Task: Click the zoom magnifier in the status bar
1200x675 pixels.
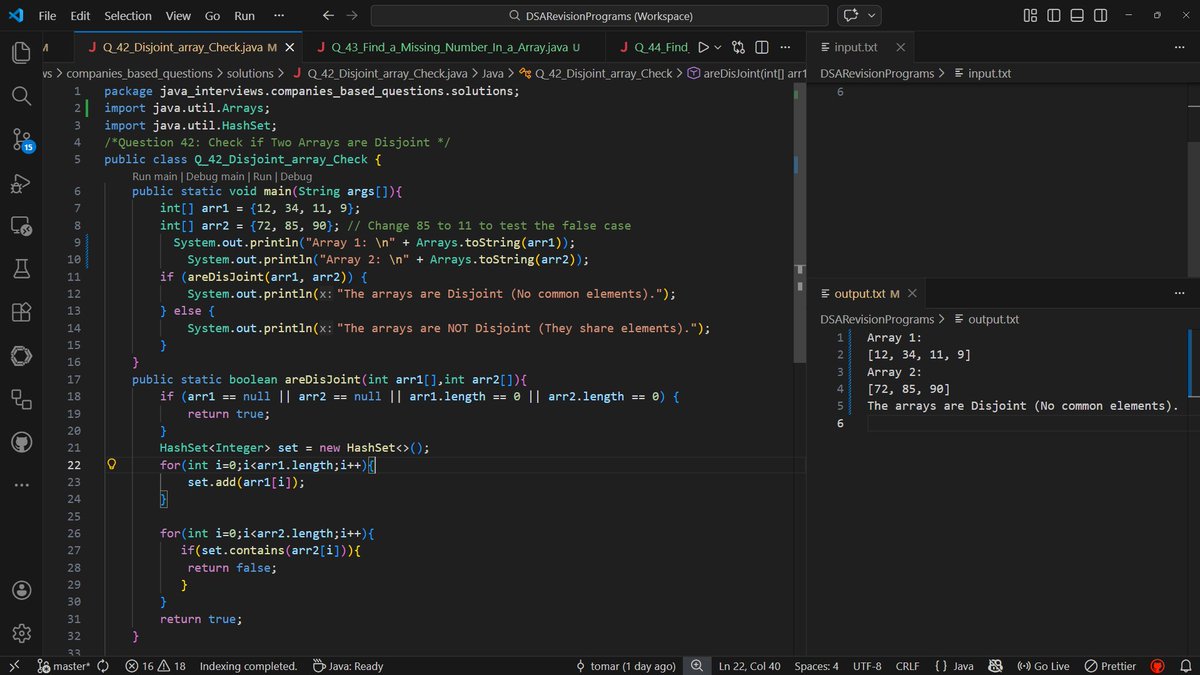Action: 697,666
